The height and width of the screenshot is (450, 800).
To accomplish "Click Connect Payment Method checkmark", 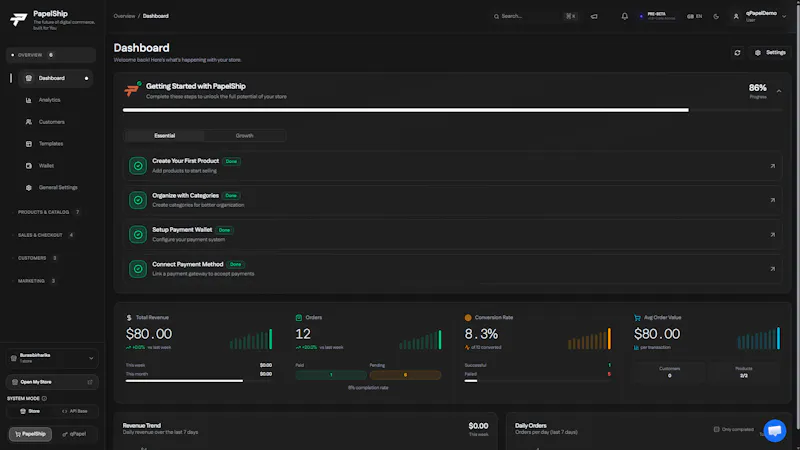I will (138, 269).
